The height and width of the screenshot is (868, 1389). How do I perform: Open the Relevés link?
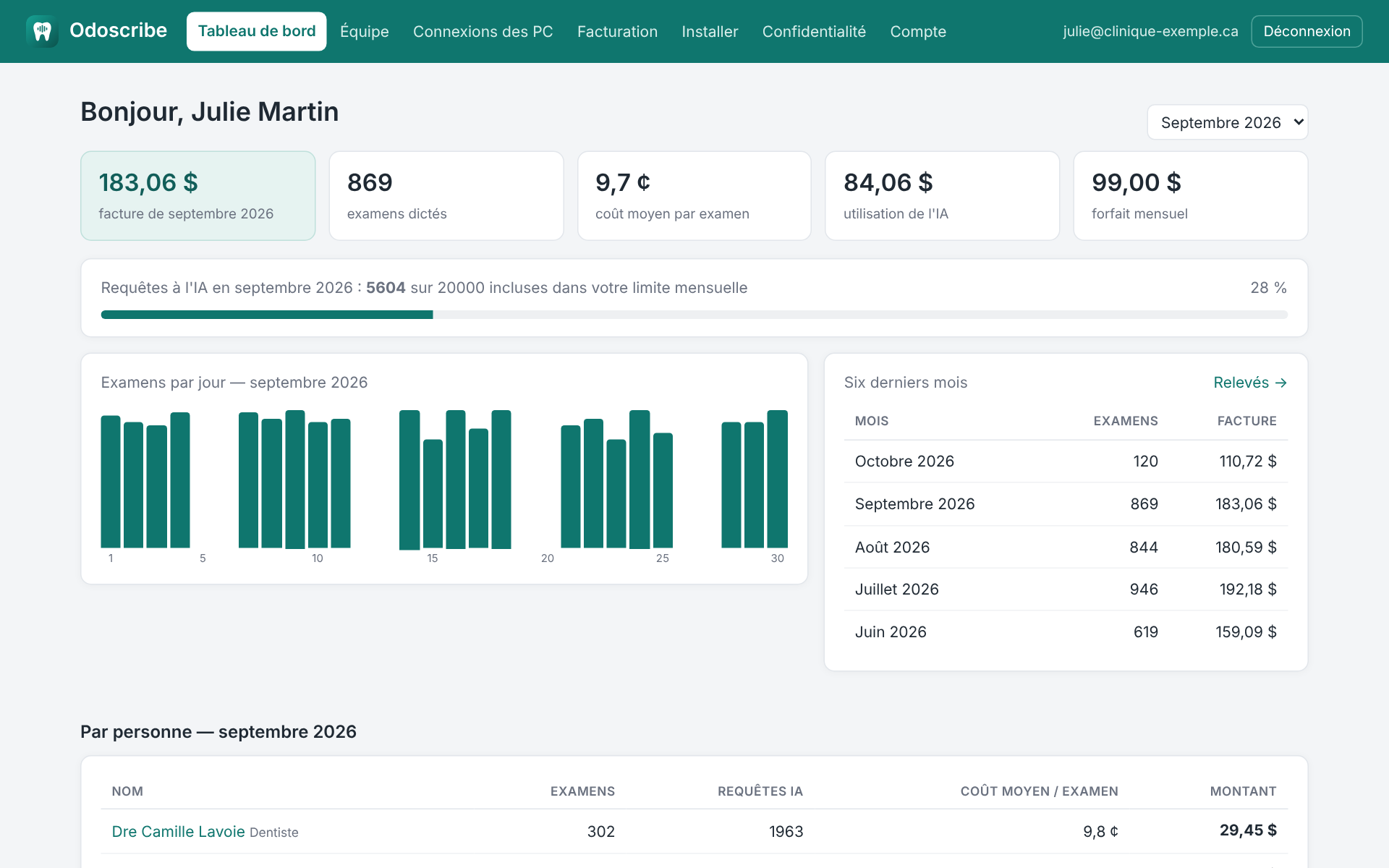coord(1250,383)
